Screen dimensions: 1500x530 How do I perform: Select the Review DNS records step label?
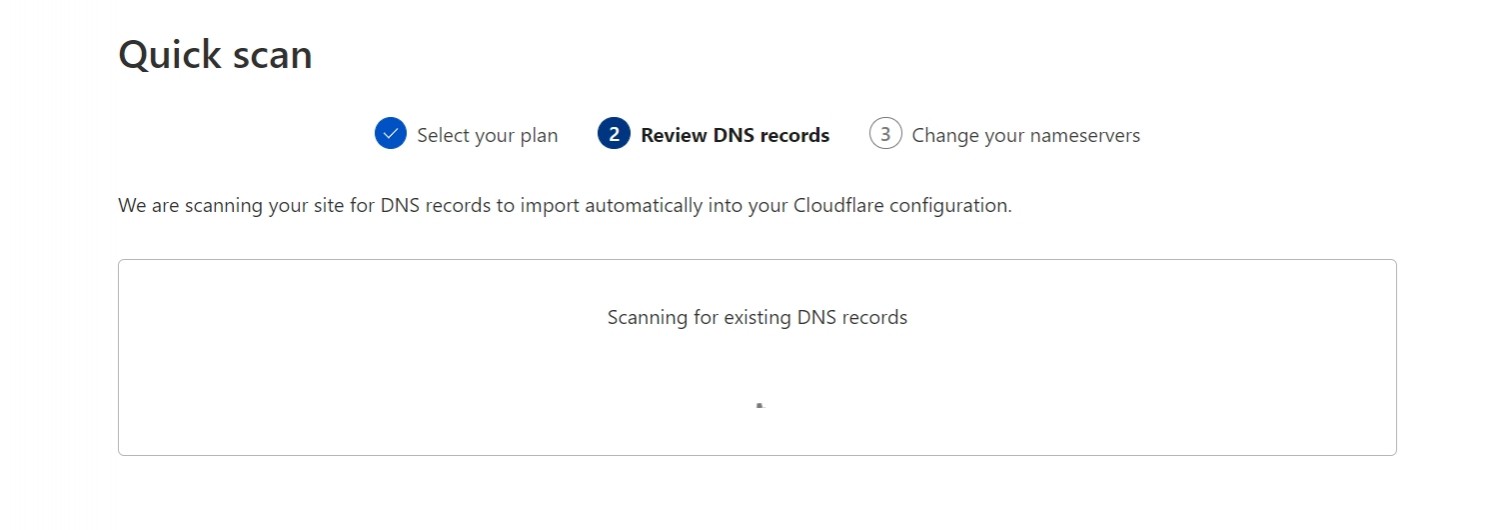point(735,135)
